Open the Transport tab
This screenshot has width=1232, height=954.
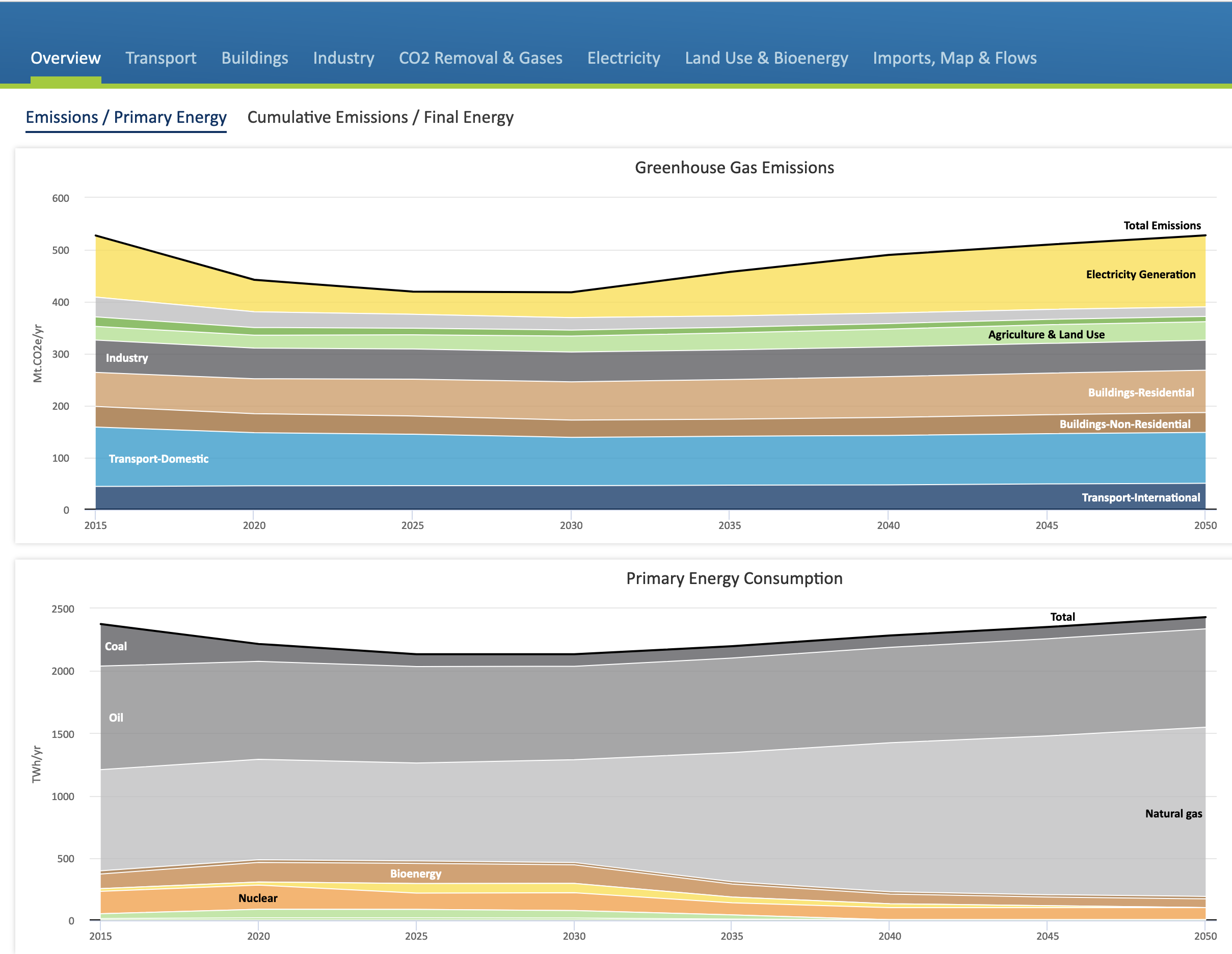161,58
